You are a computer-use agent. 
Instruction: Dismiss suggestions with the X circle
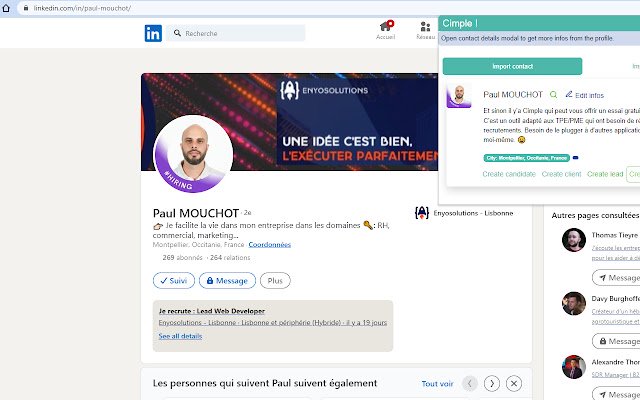pos(513,384)
